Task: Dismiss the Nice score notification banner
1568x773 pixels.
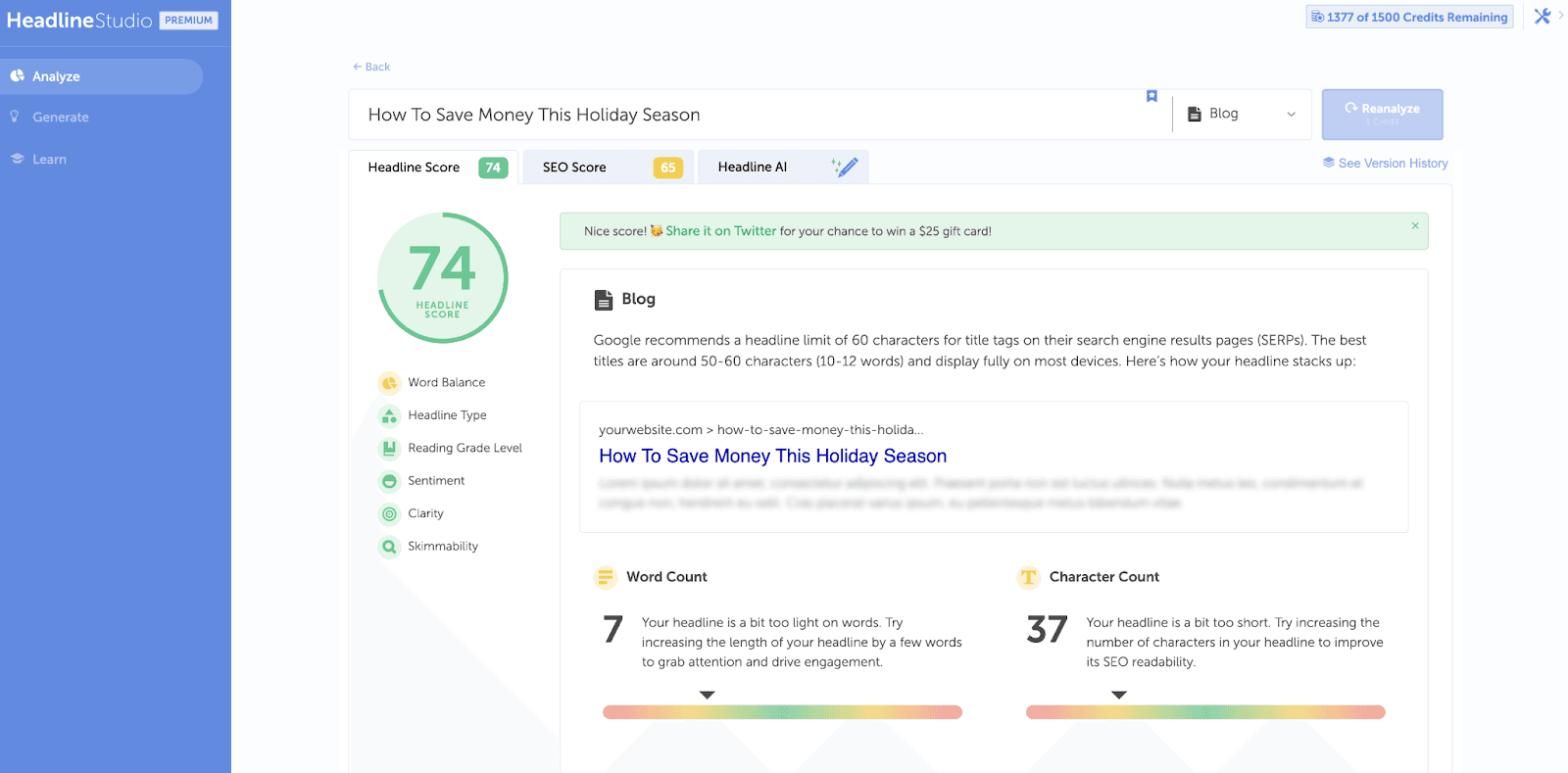Action: [x=1414, y=226]
